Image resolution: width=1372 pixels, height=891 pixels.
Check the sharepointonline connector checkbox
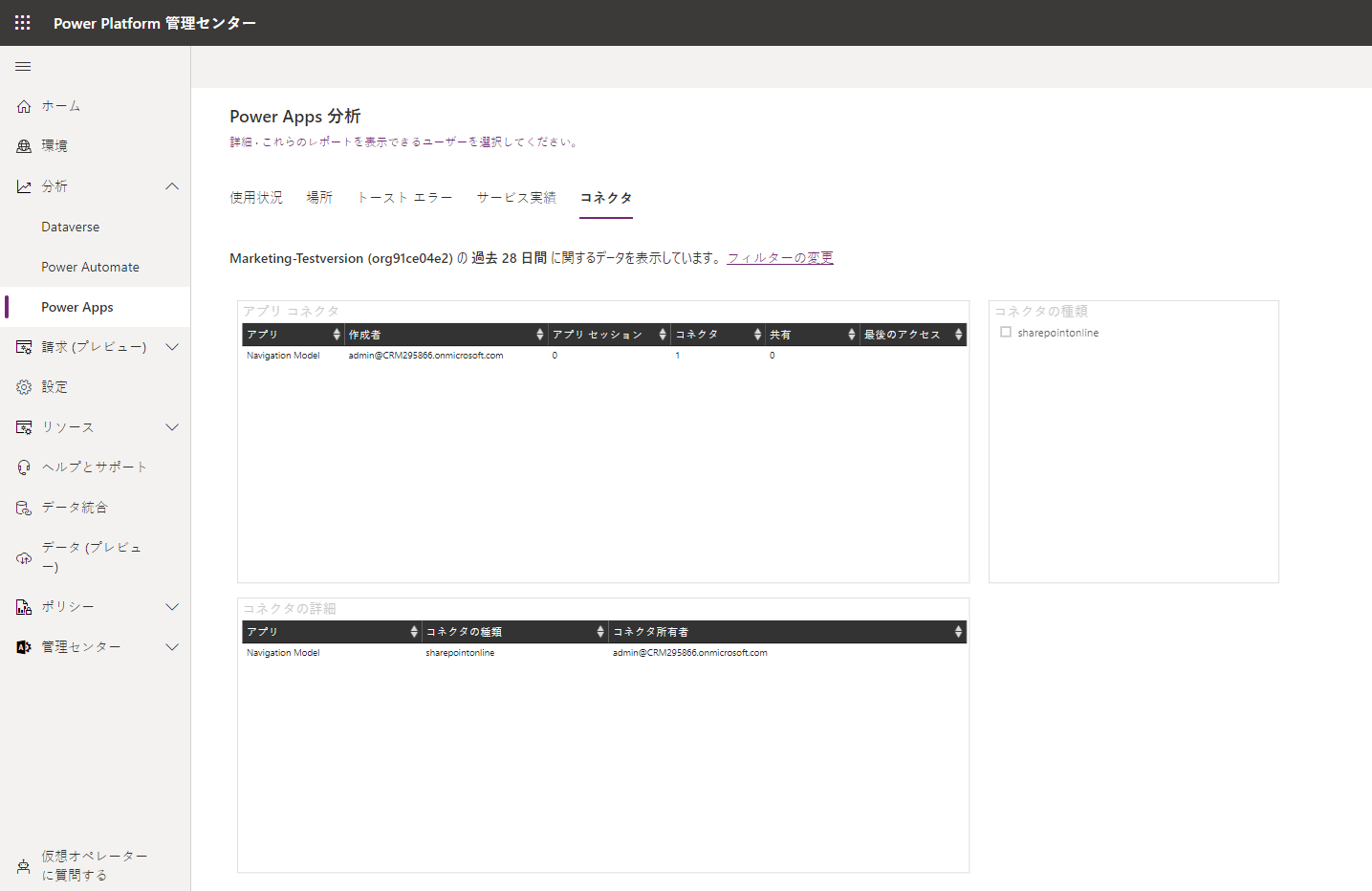pyautogui.click(x=1006, y=333)
